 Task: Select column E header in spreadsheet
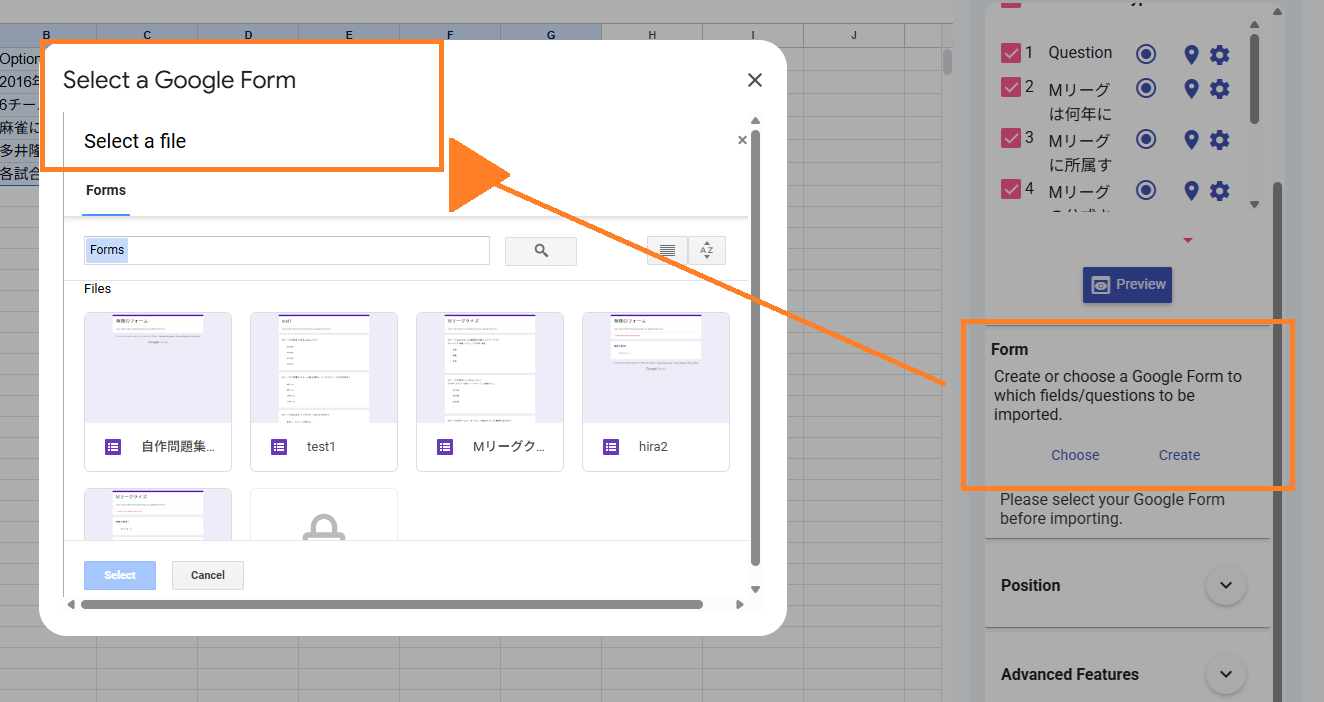click(x=349, y=35)
